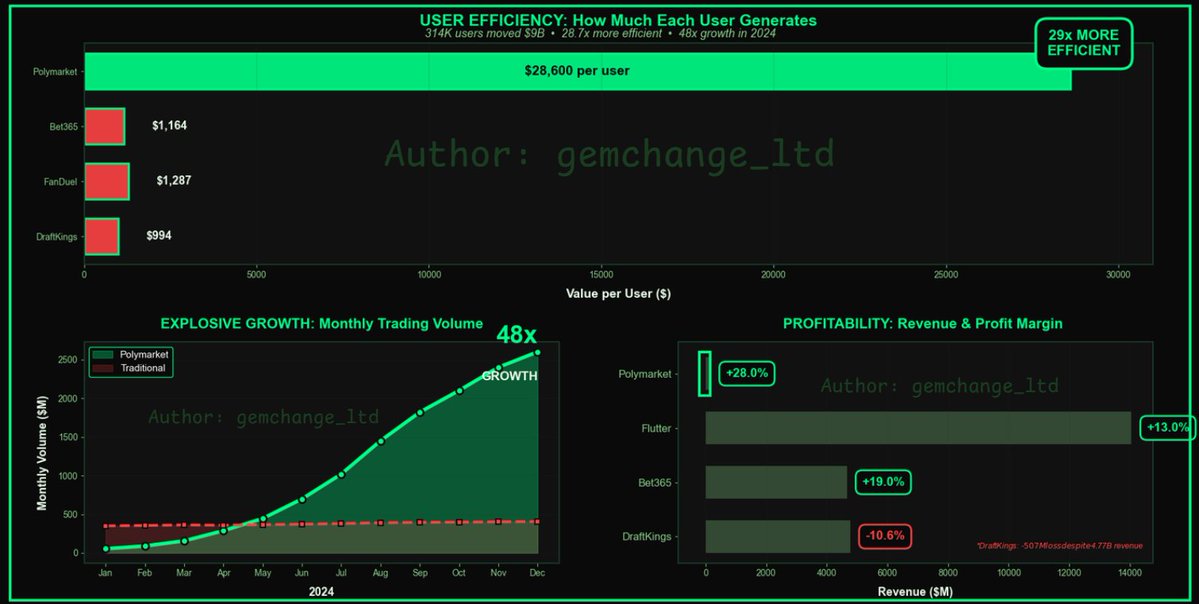The width and height of the screenshot is (1199, 604).
Task: Select the small outlined Polymarket revenue bar
Action: [704, 373]
